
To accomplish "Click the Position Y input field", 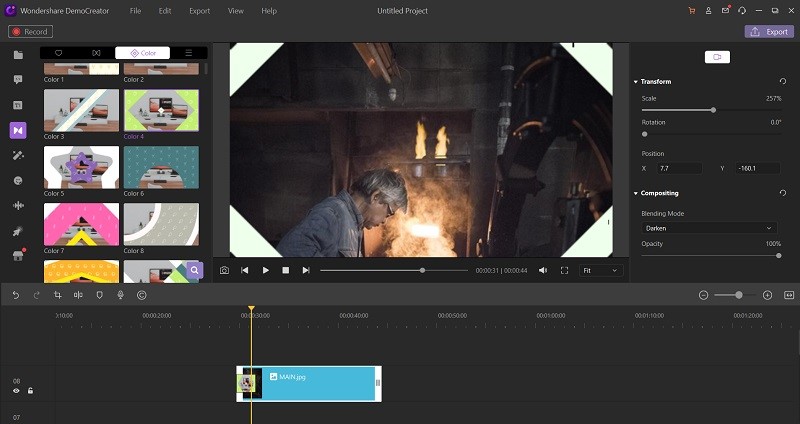I will (758, 168).
